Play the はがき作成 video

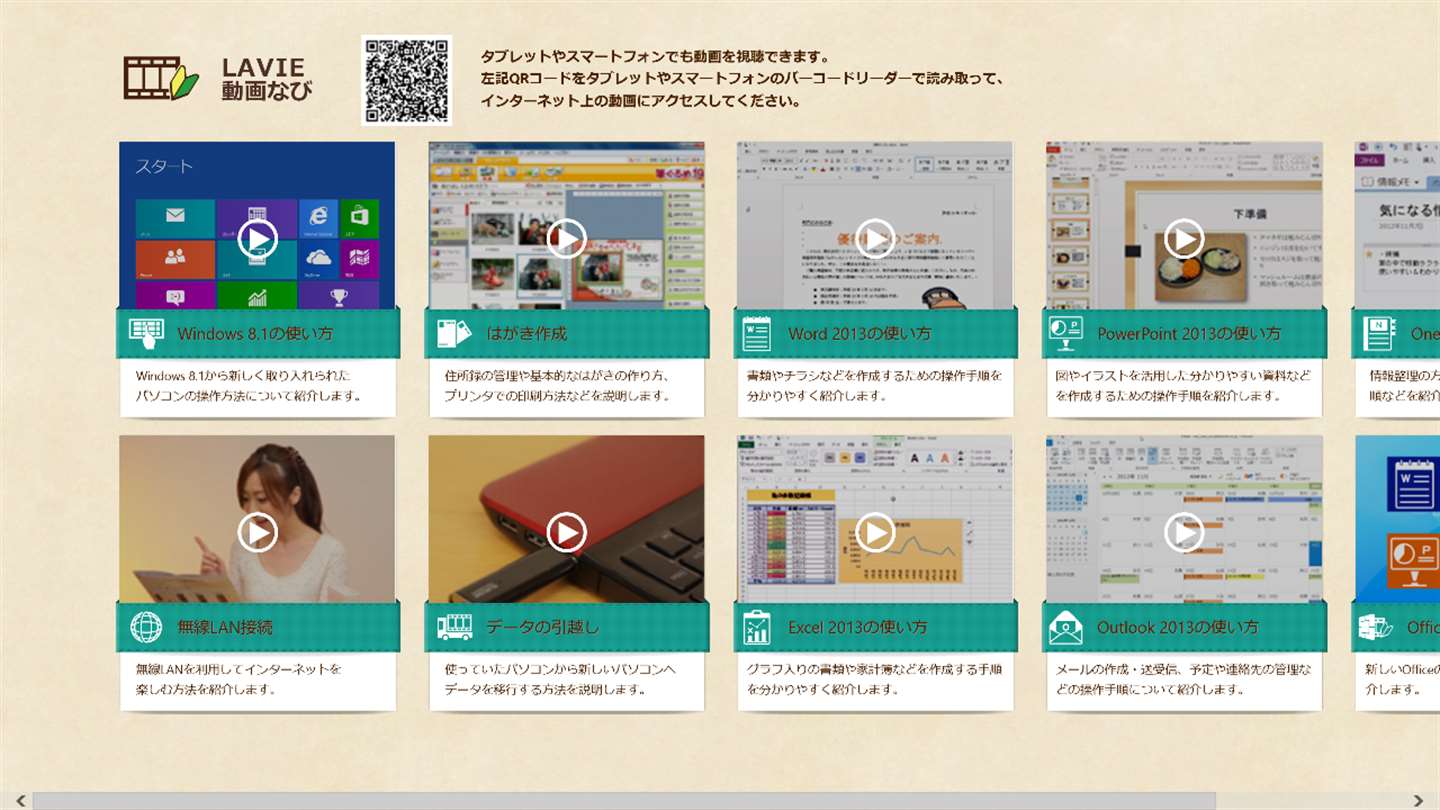pyautogui.click(x=566, y=239)
